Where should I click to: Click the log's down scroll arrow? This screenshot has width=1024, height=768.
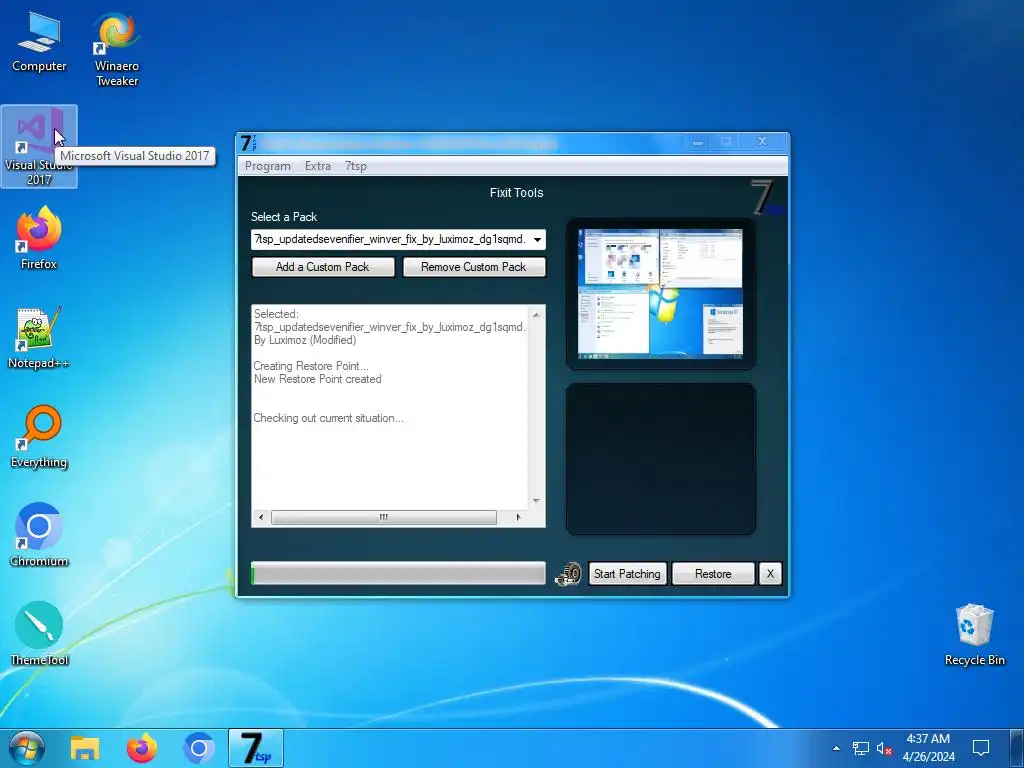click(536, 501)
